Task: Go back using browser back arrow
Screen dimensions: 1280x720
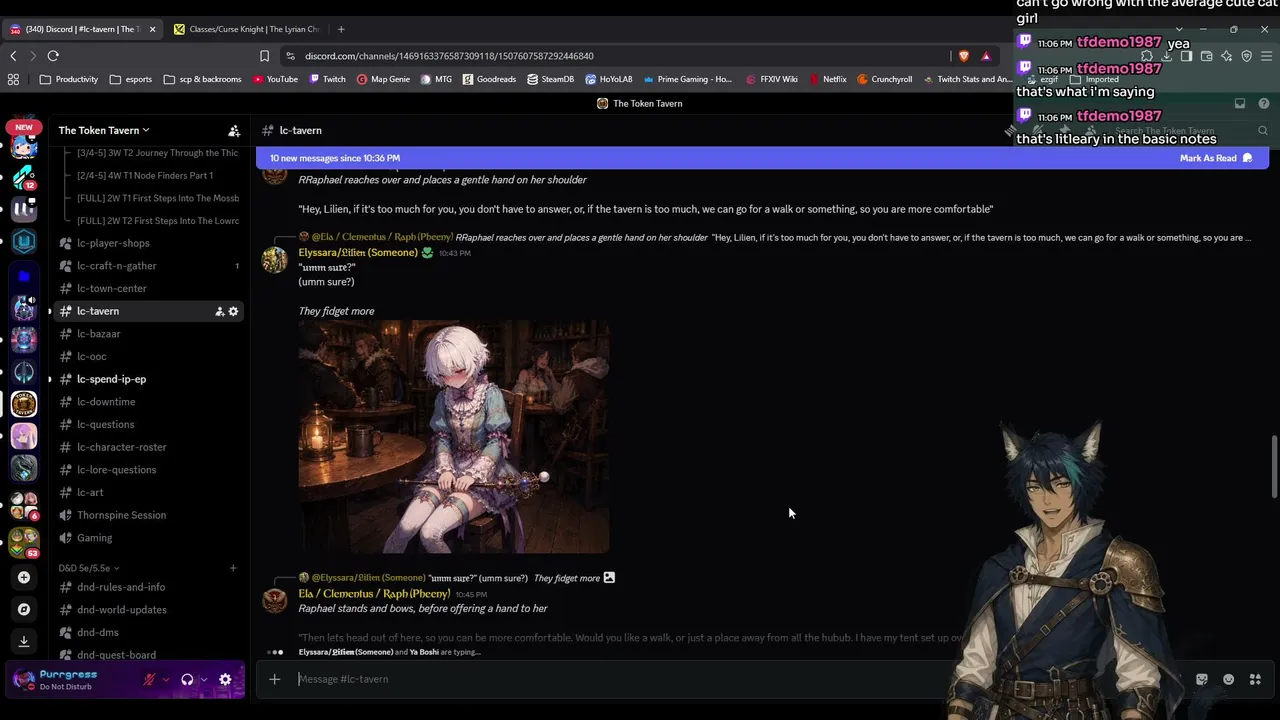Action: tap(13, 56)
